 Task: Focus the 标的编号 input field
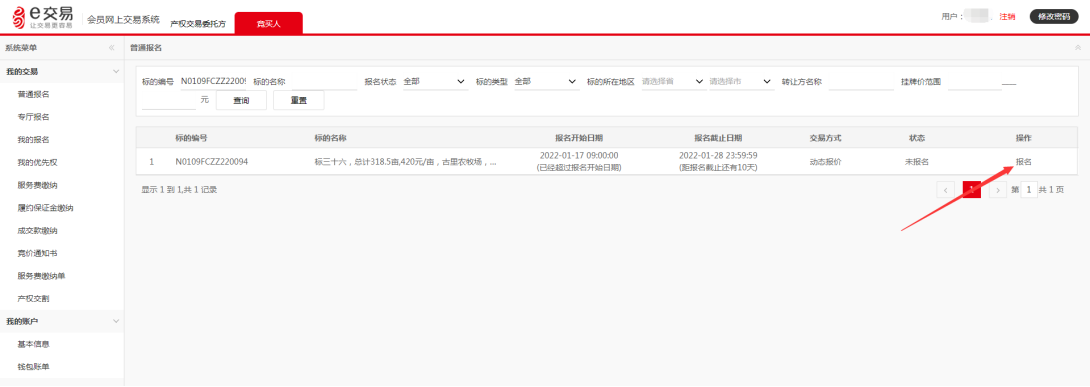coord(213,81)
